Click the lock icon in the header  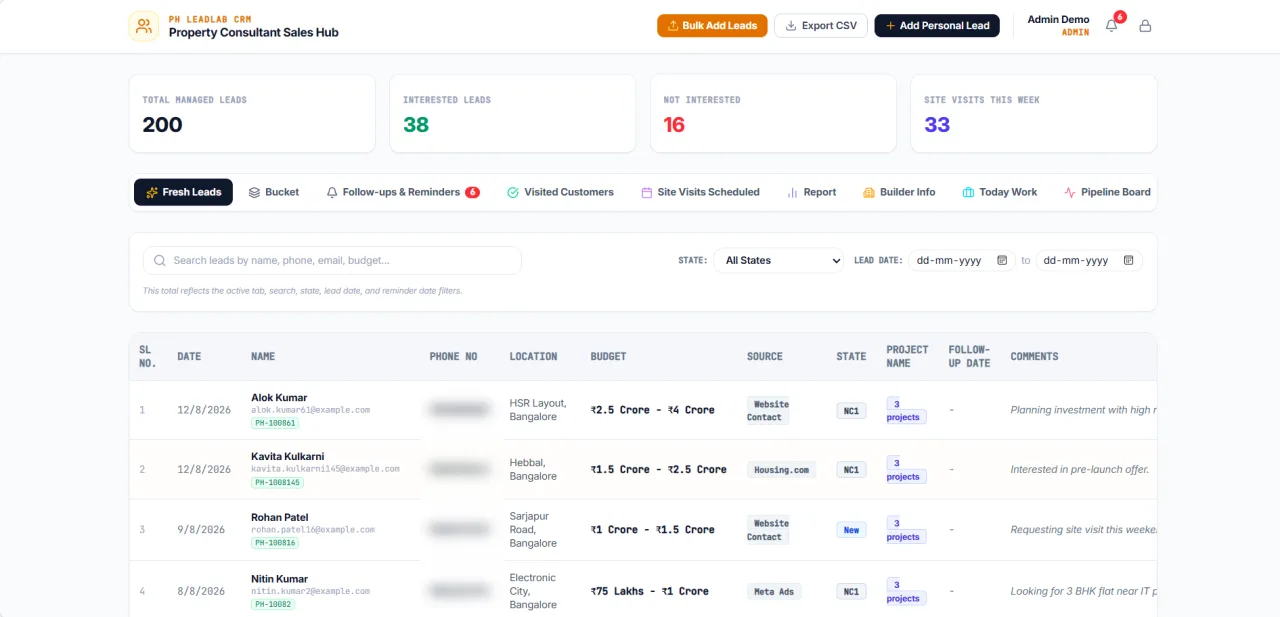(1145, 26)
